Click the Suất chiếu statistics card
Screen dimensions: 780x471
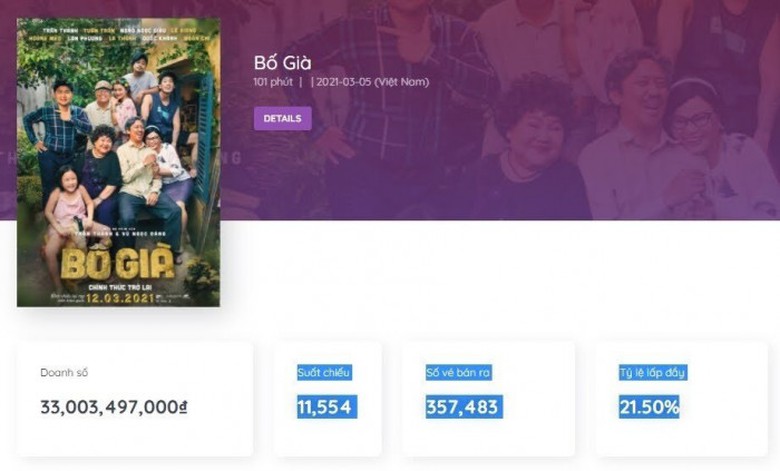tap(328, 399)
